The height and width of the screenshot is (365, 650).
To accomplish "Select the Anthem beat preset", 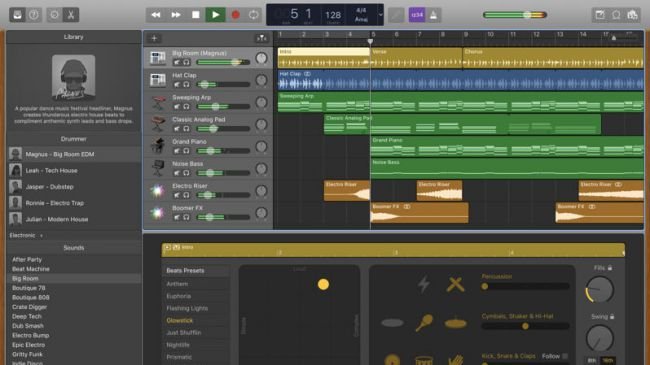I will pyautogui.click(x=195, y=284).
